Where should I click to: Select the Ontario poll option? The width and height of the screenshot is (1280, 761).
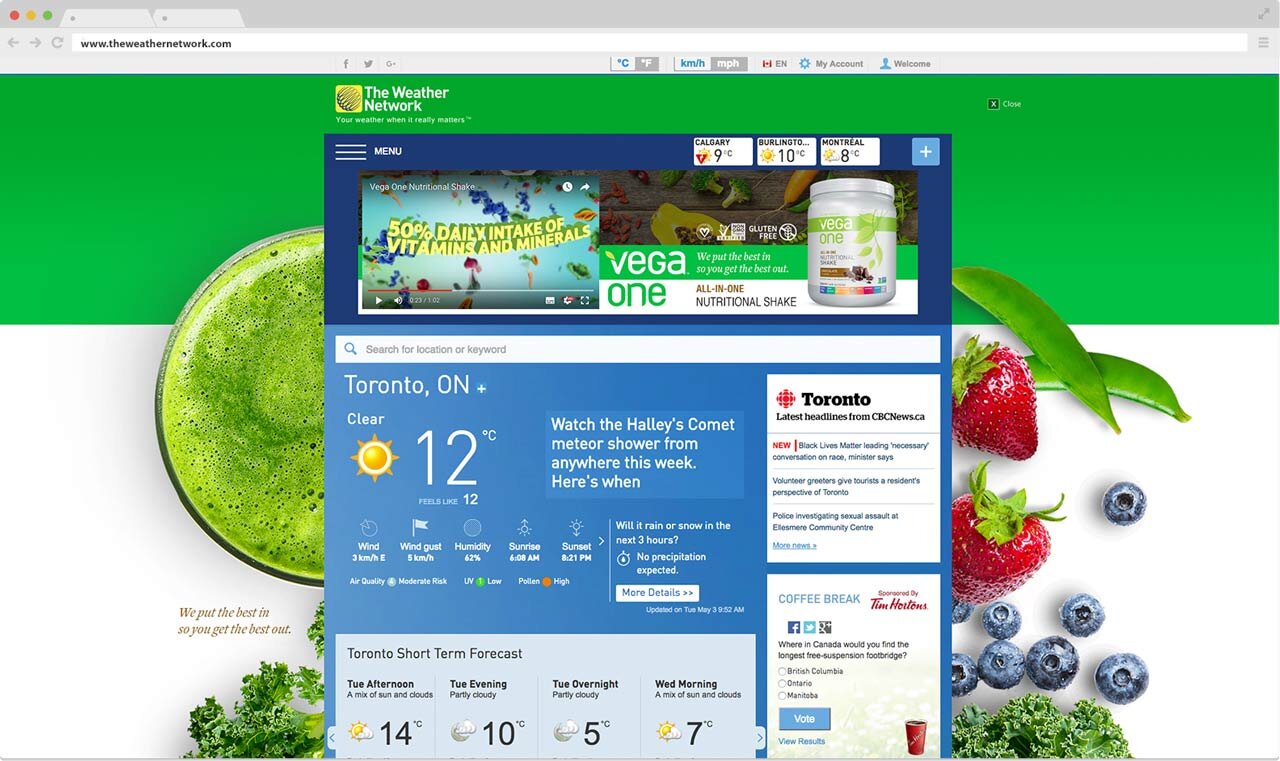782,683
